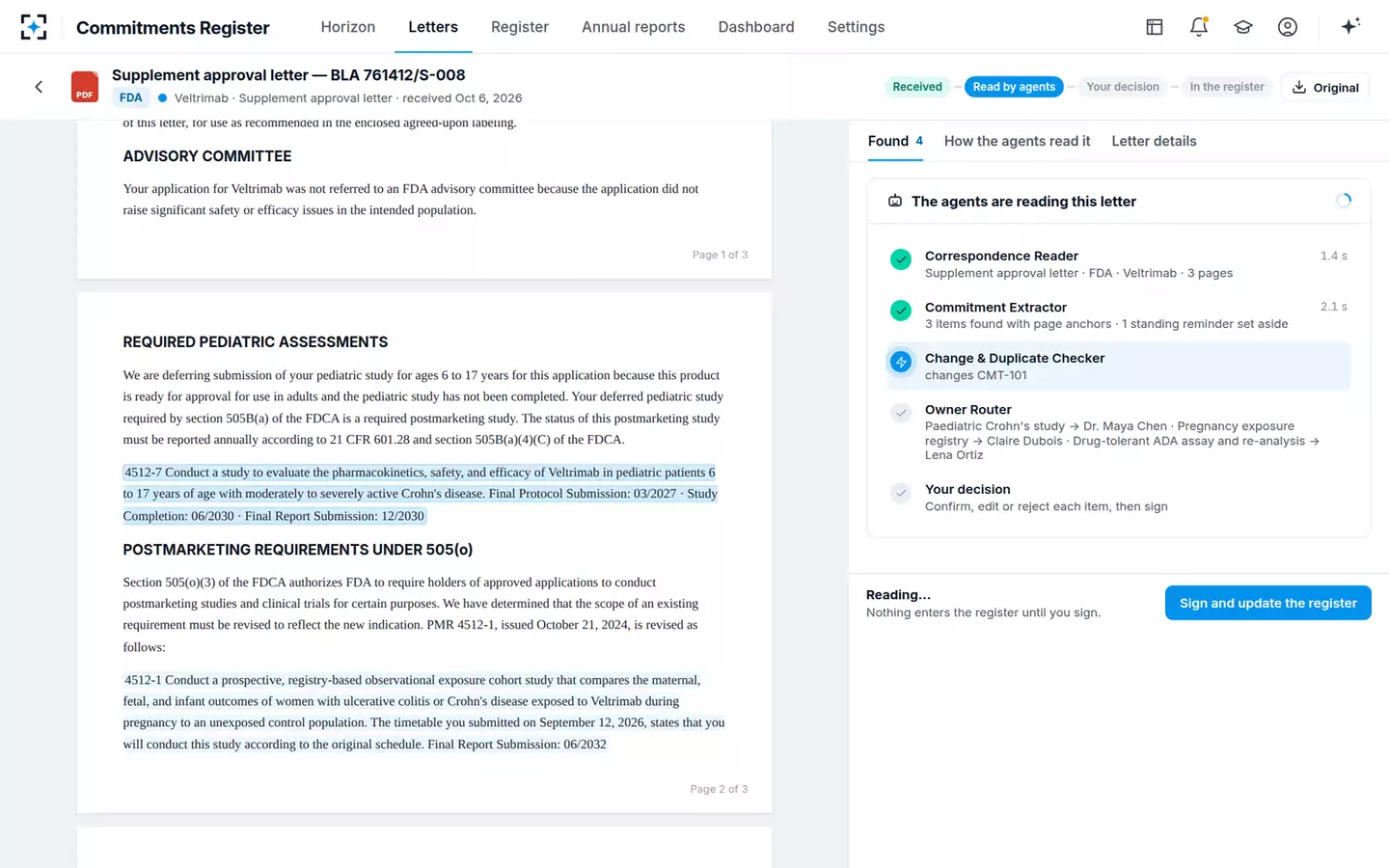The image size is (1389, 868).
Task: Go back using the left chevron arrow
Action: [39, 87]
